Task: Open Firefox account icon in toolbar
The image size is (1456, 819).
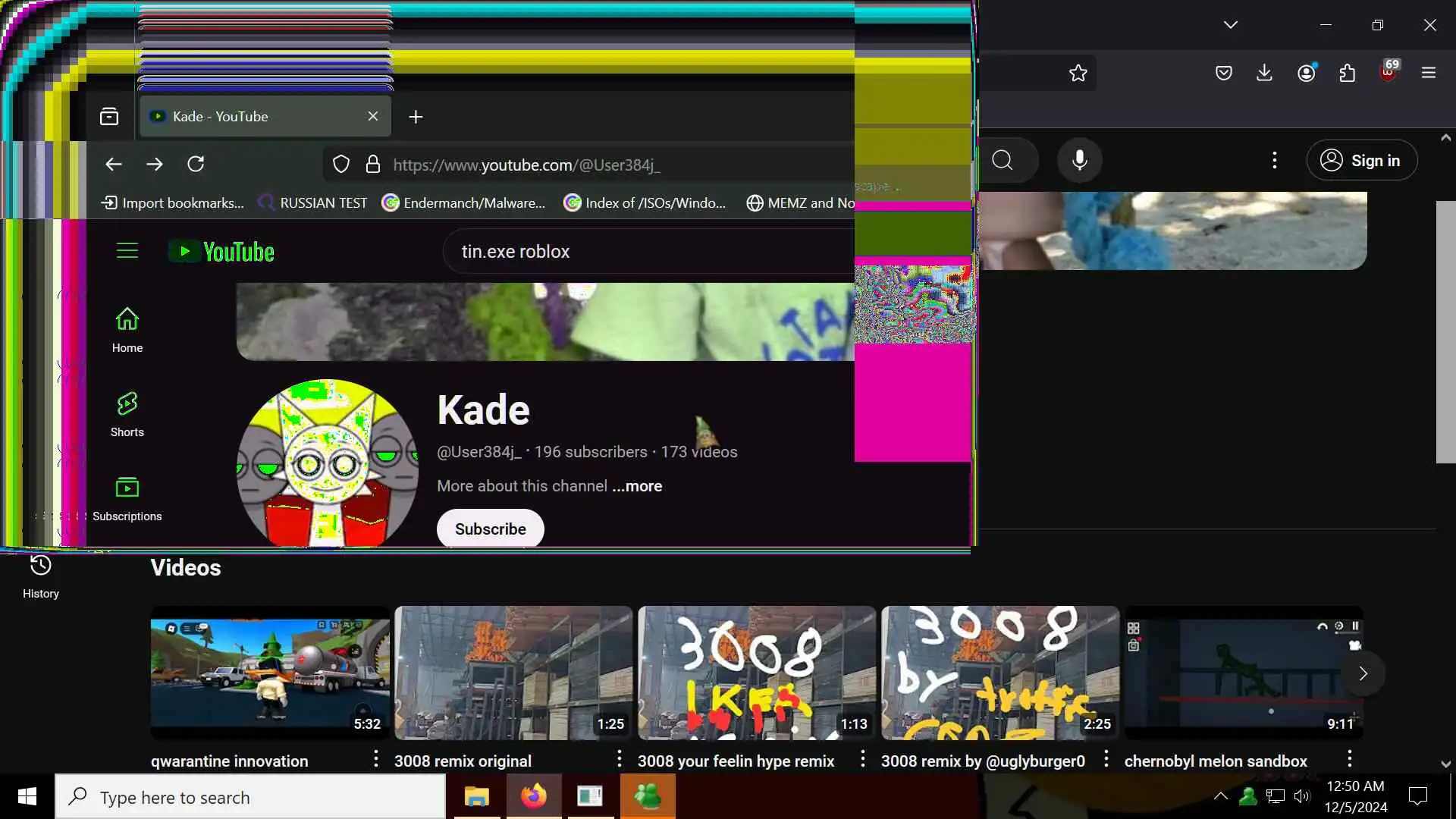Action: tap(1306, 73)
